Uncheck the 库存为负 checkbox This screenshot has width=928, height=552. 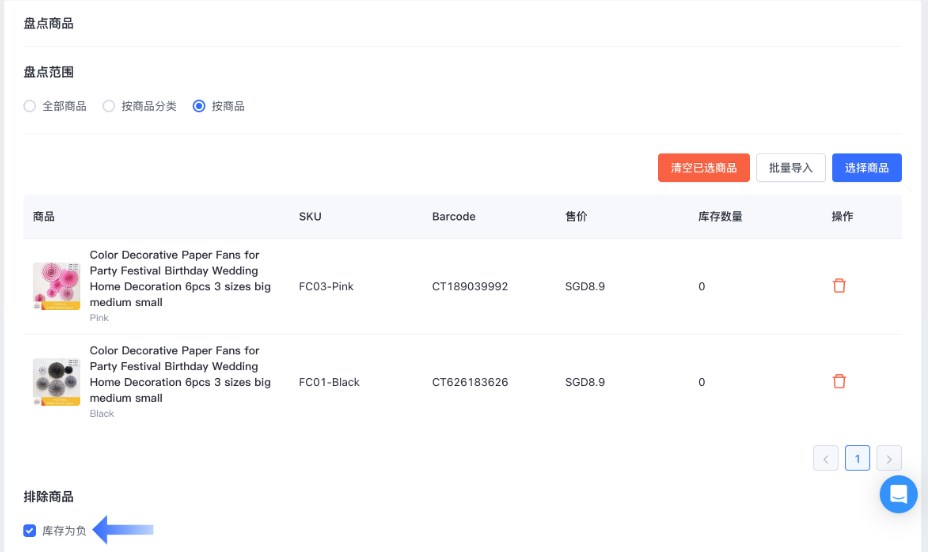pos(30,531)
